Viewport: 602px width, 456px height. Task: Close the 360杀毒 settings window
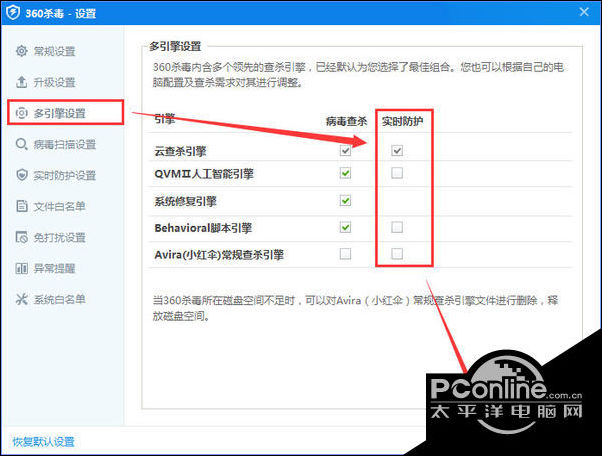[584, 12]
